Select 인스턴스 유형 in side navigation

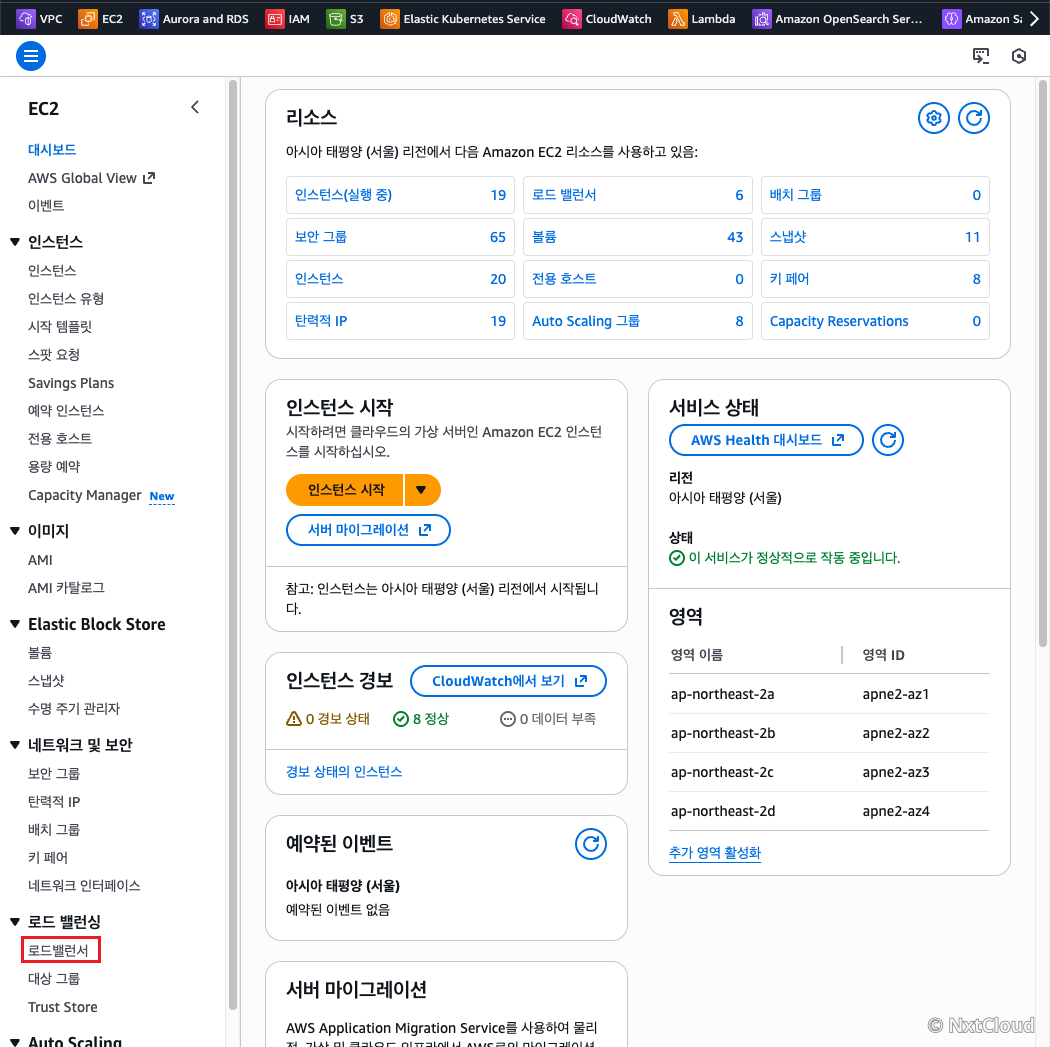[x=66, y=299]
